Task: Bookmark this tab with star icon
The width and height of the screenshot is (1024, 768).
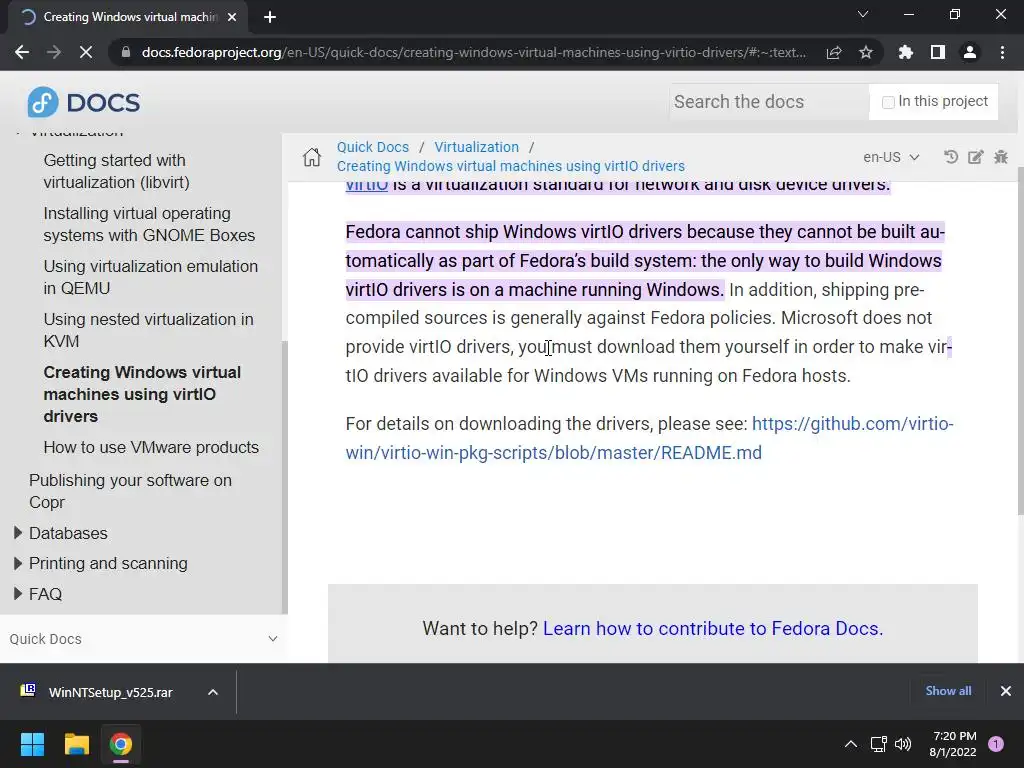Action: click(866, 52)
